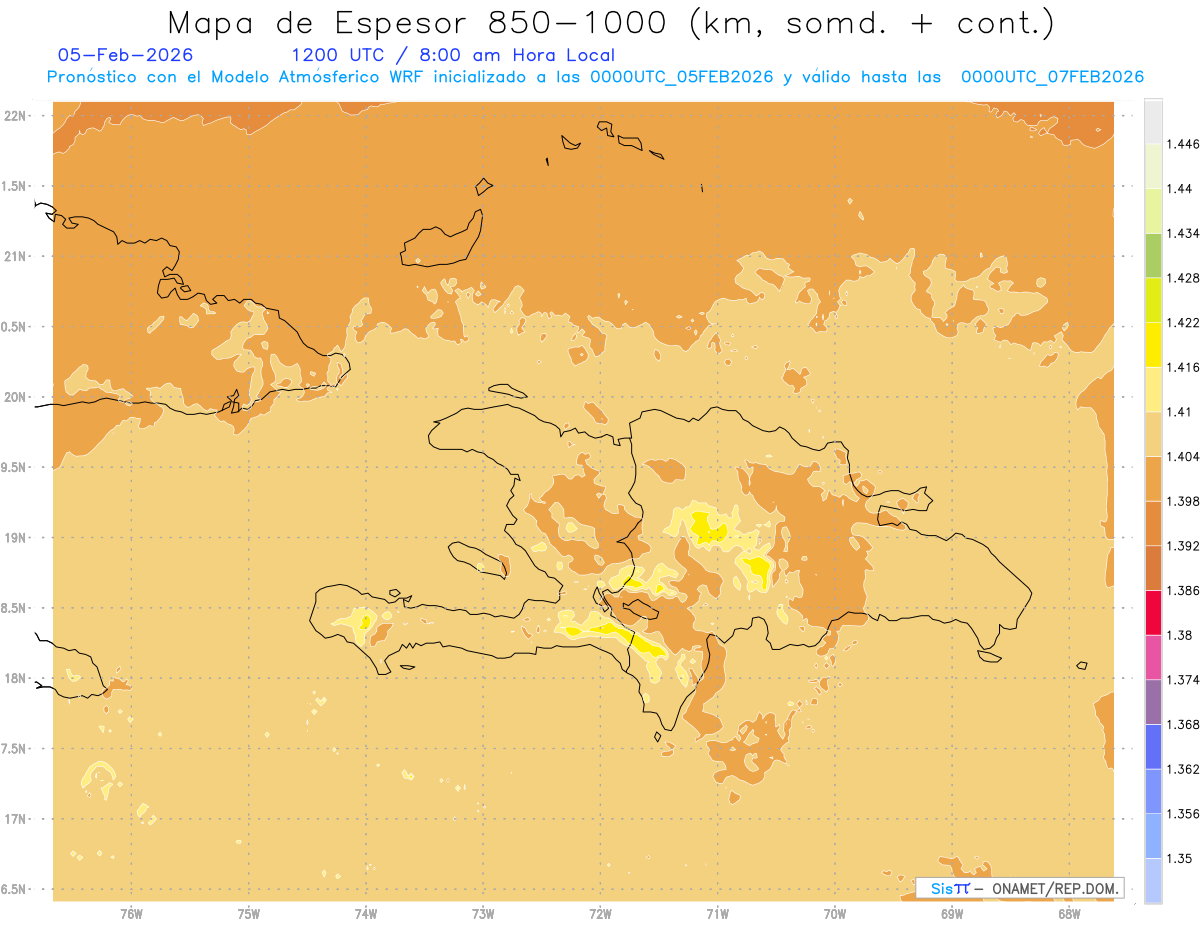Select the gray swatch above 1.446
1200x927 pixels.
tap(1153, 121)
